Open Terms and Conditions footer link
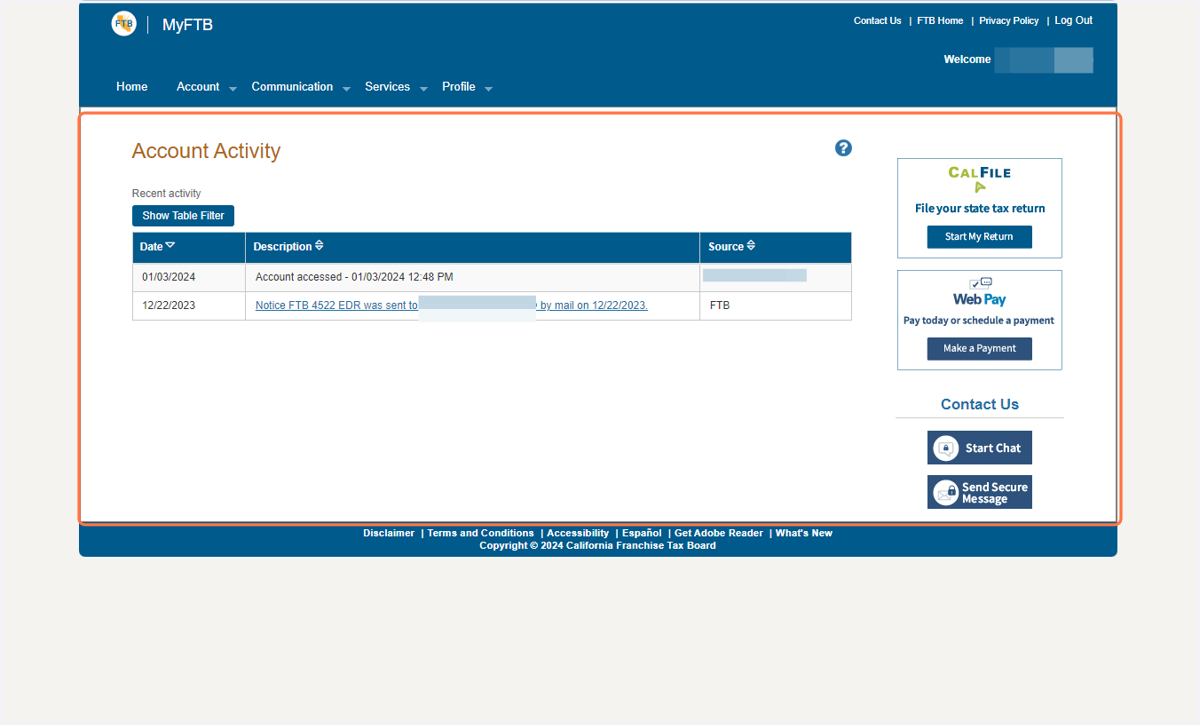The width and height of the screenshot is (1200, 725). point(481,533)
